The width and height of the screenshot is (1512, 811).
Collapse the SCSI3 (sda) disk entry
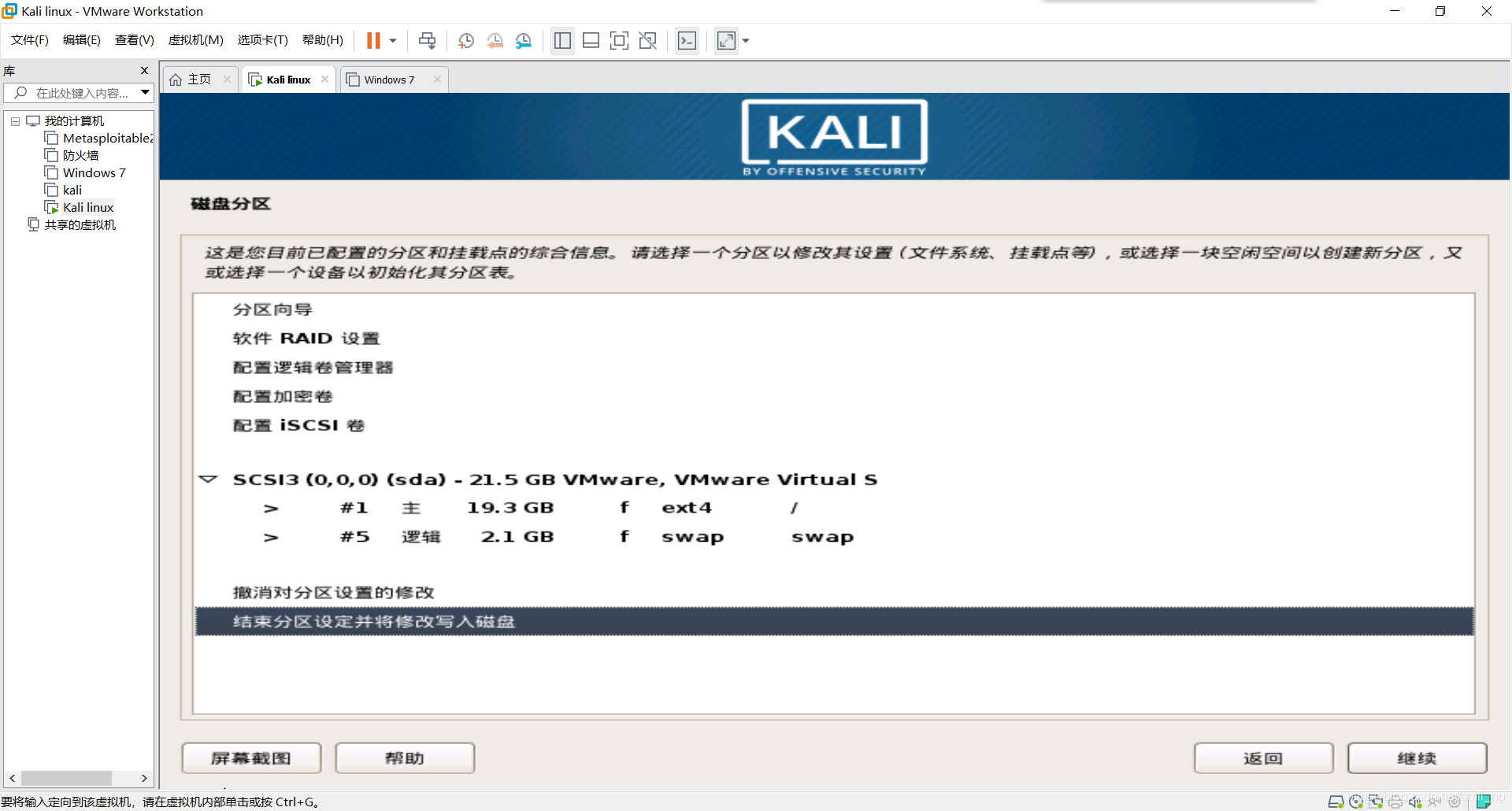click(209, 480)
